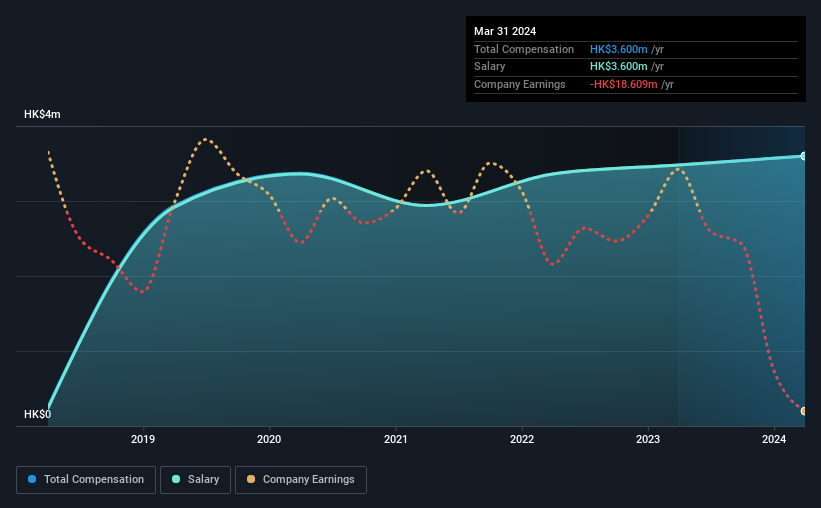Click the orange Company Earnings legend dot
The height and width of the screenshot is (508, 821).
point(251,479)
